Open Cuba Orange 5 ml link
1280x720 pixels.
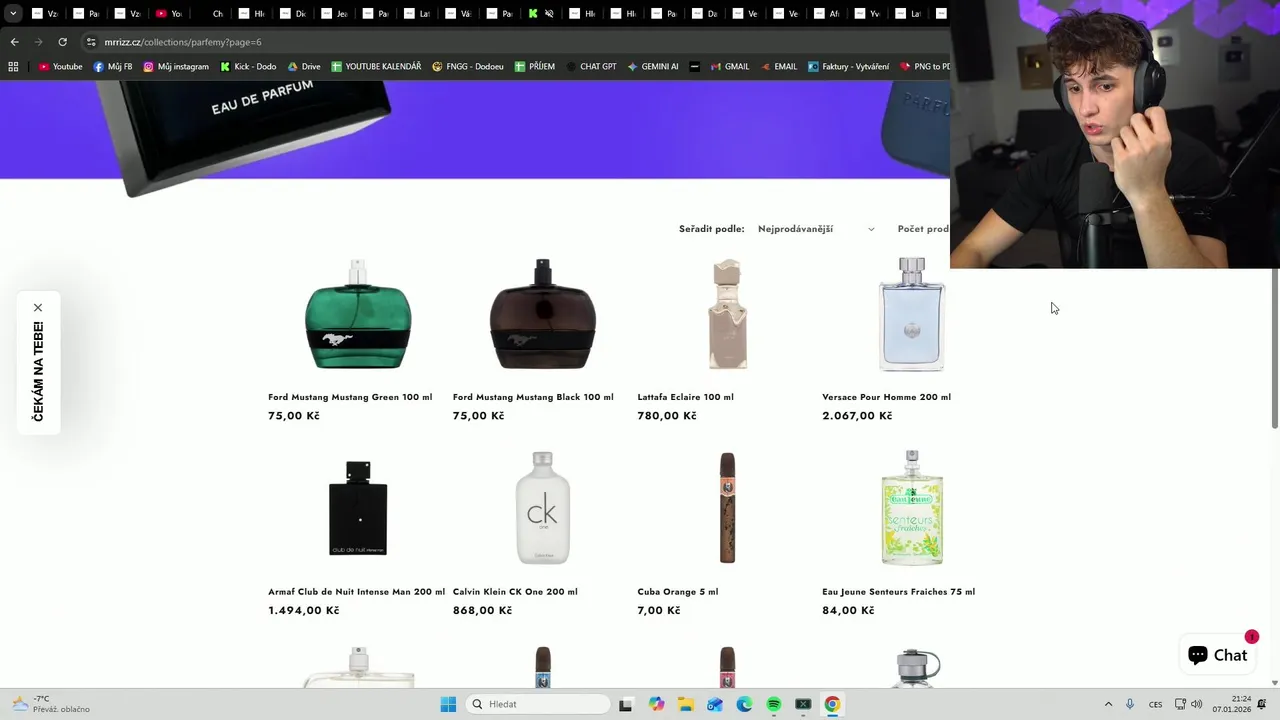pyautogui.click(x=678, y=592)
